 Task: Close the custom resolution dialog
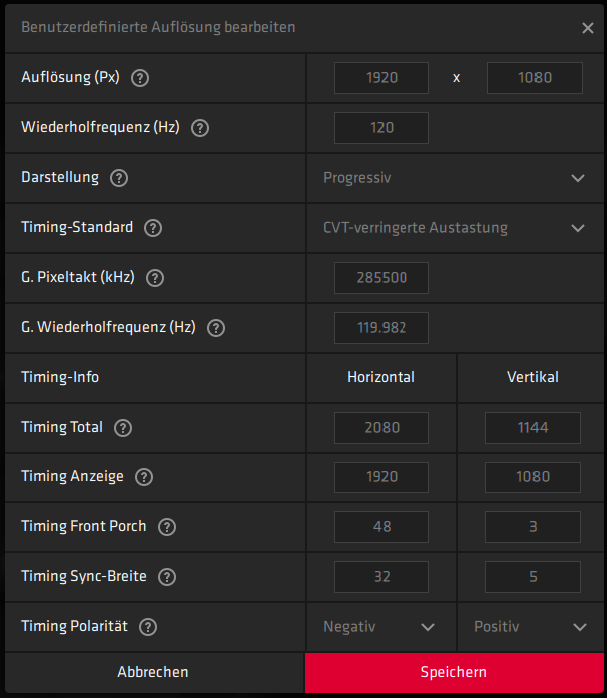[x=588, y=28]
